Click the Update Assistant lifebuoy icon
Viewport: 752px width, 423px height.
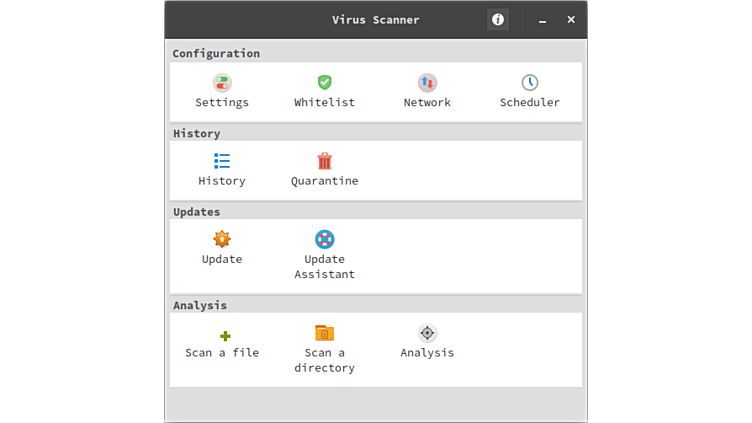coord(324,239)
